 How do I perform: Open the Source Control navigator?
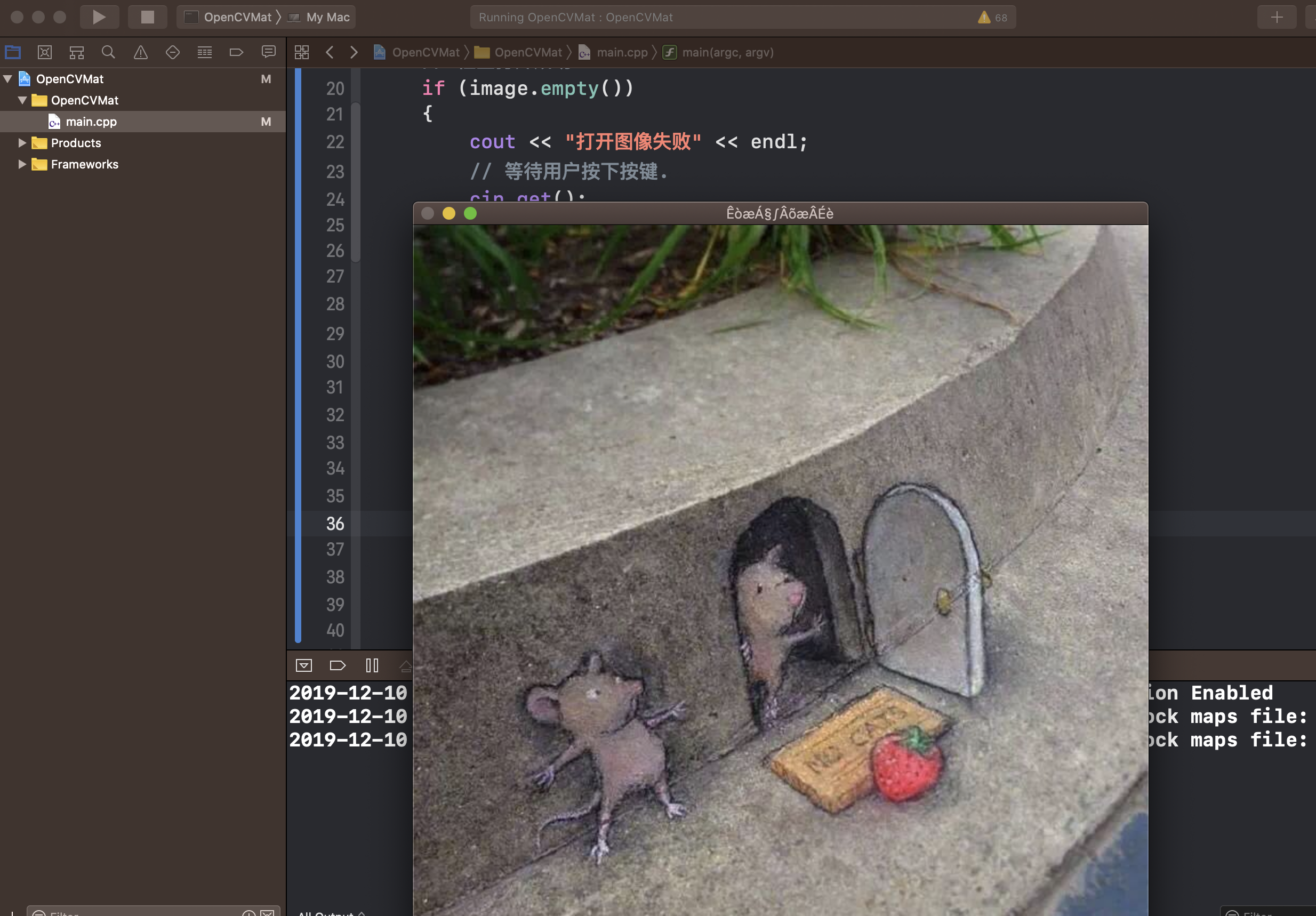[45, 53]
